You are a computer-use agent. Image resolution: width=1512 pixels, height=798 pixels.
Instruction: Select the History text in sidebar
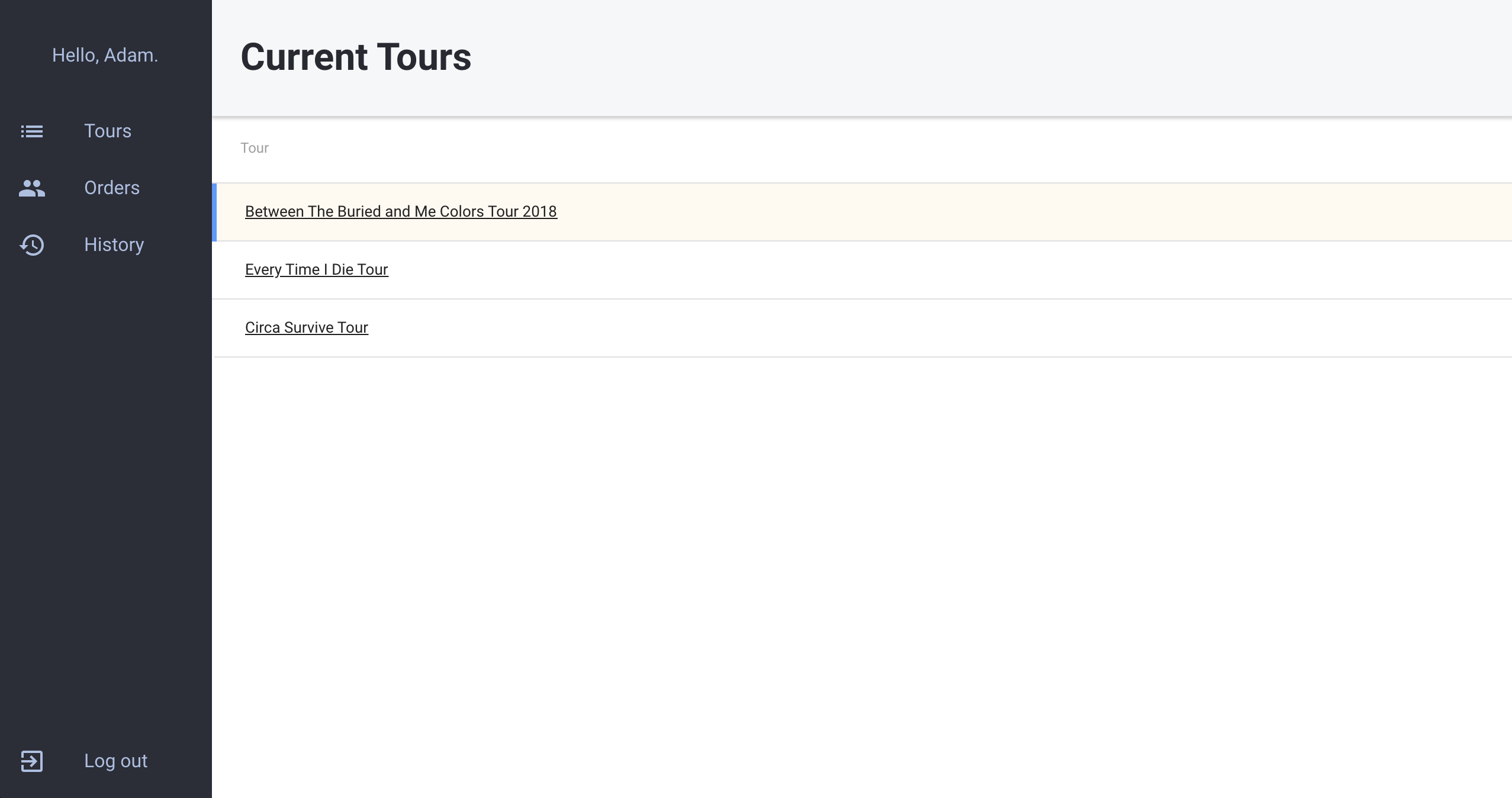tap(114, 244)
